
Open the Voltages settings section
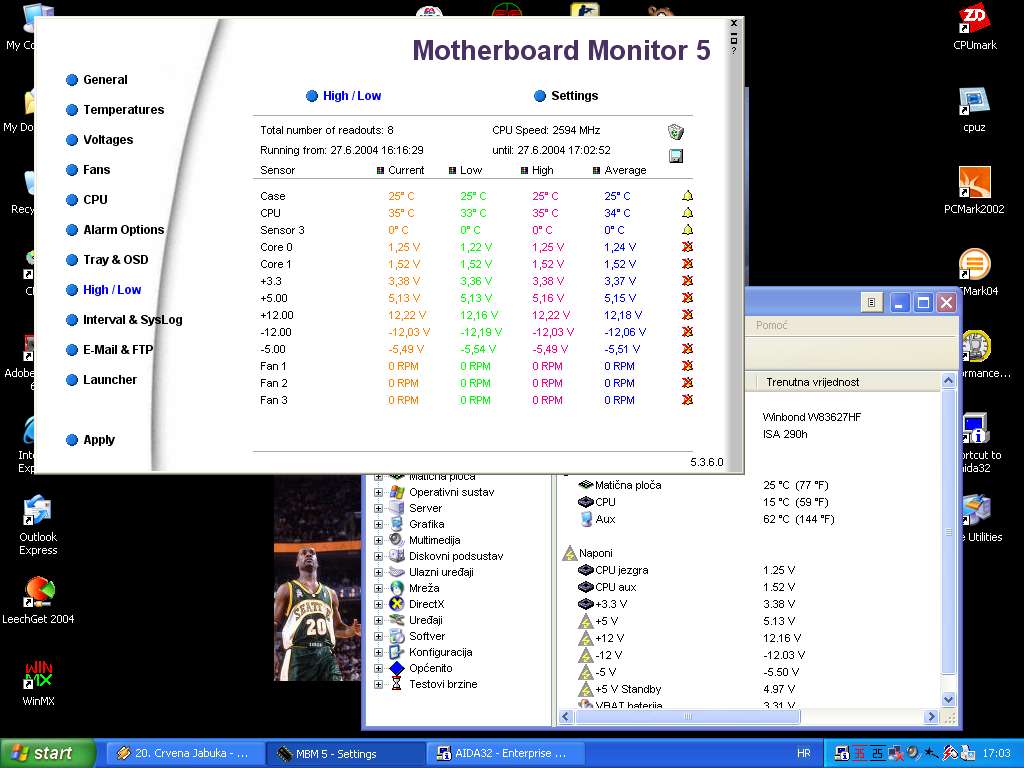tap(99, 140)
